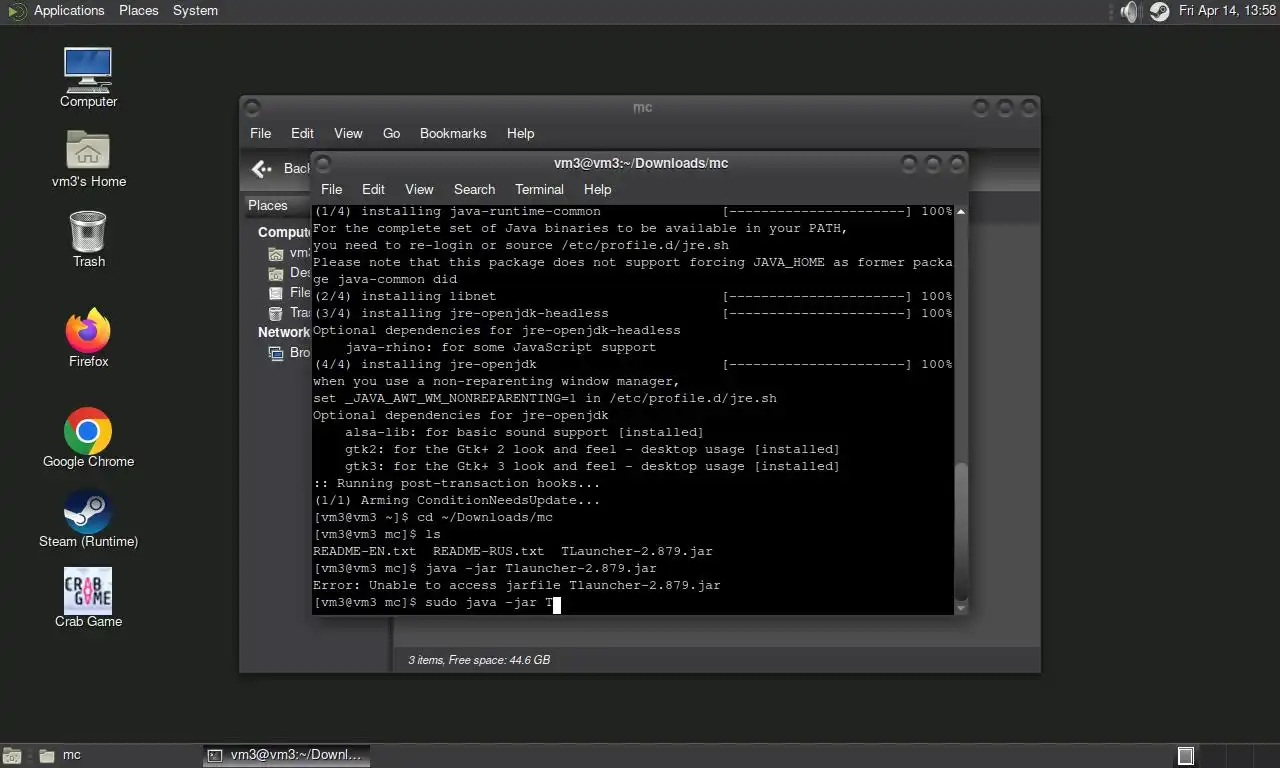Open the System menu
This screenshot has height=768, width=1280.
(195, 11)
